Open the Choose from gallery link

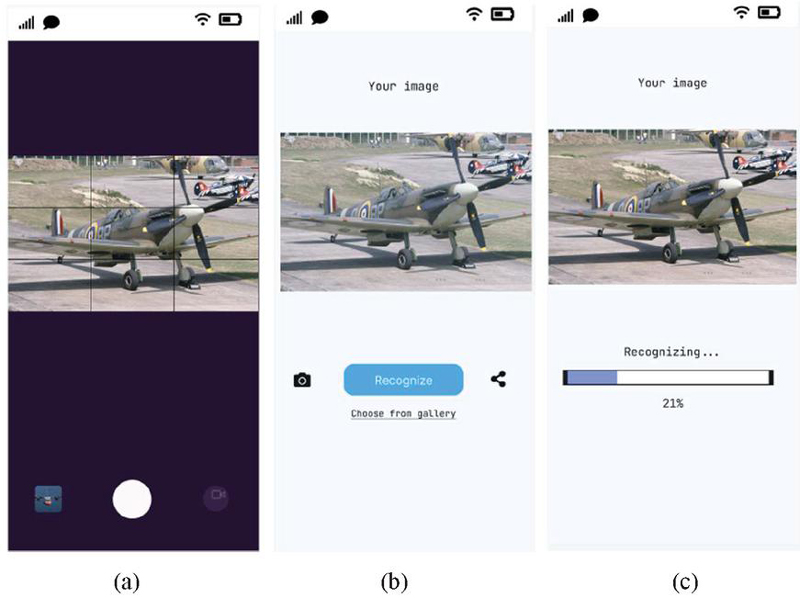tap(403, 413)
